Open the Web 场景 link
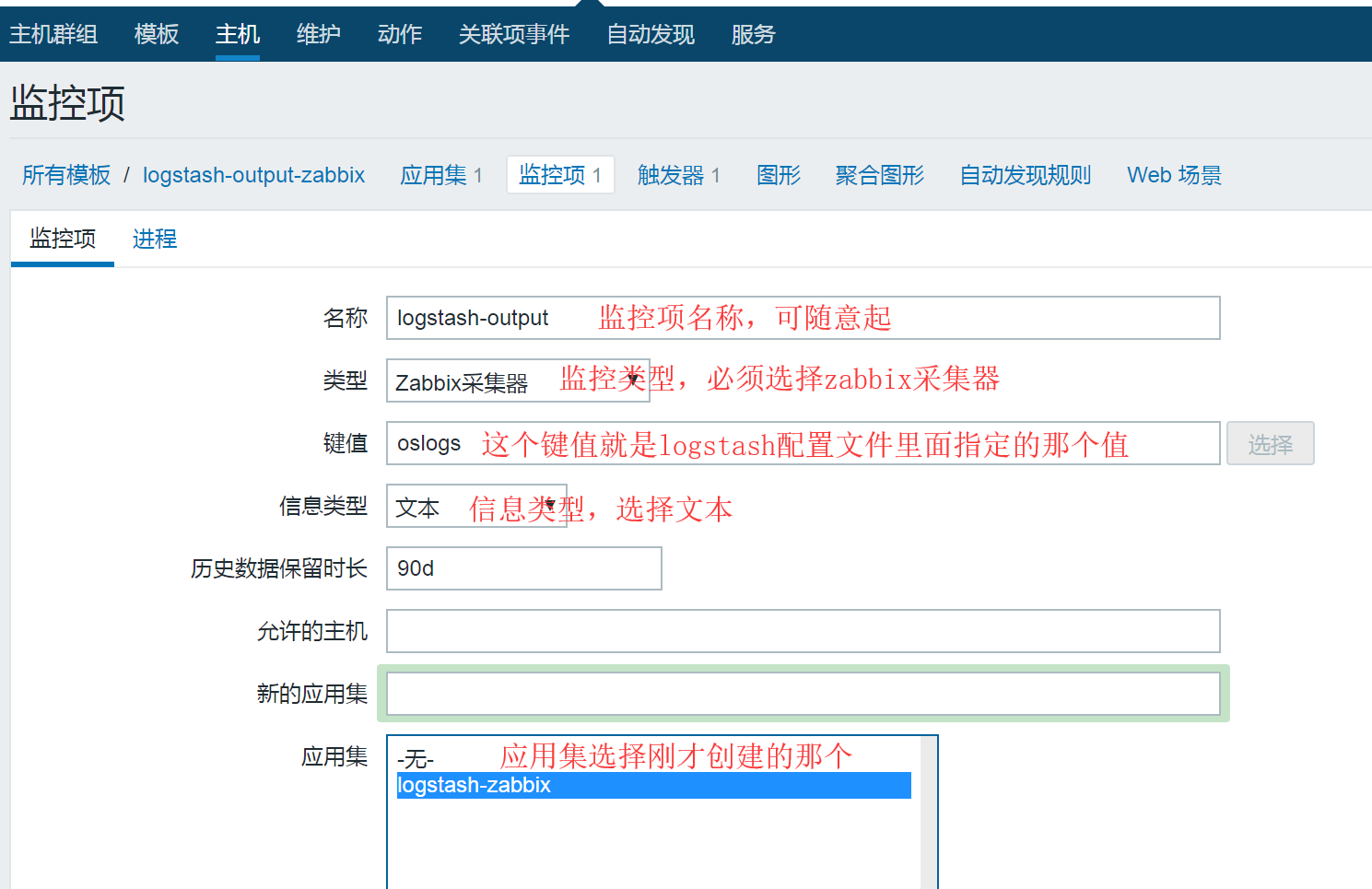This screenshot has height=889, width=1372. (1175, 175)
